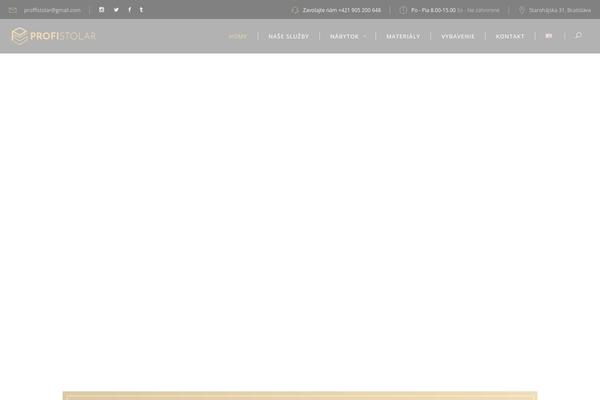Click the clock opening hours icon
The width and height of the screenshot is (600, 400).
coord(403,10)
